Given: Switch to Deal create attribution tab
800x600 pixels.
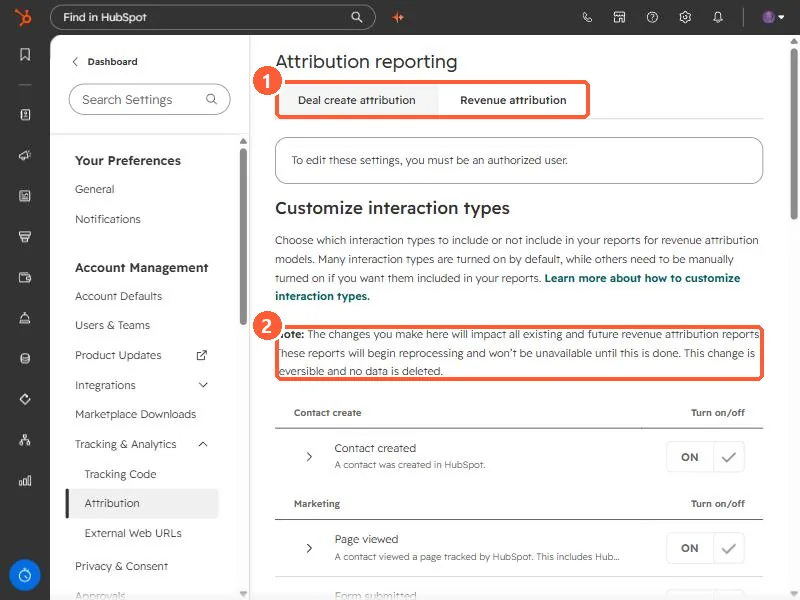Looking at the screenshot, I should [x=357, y=100].
